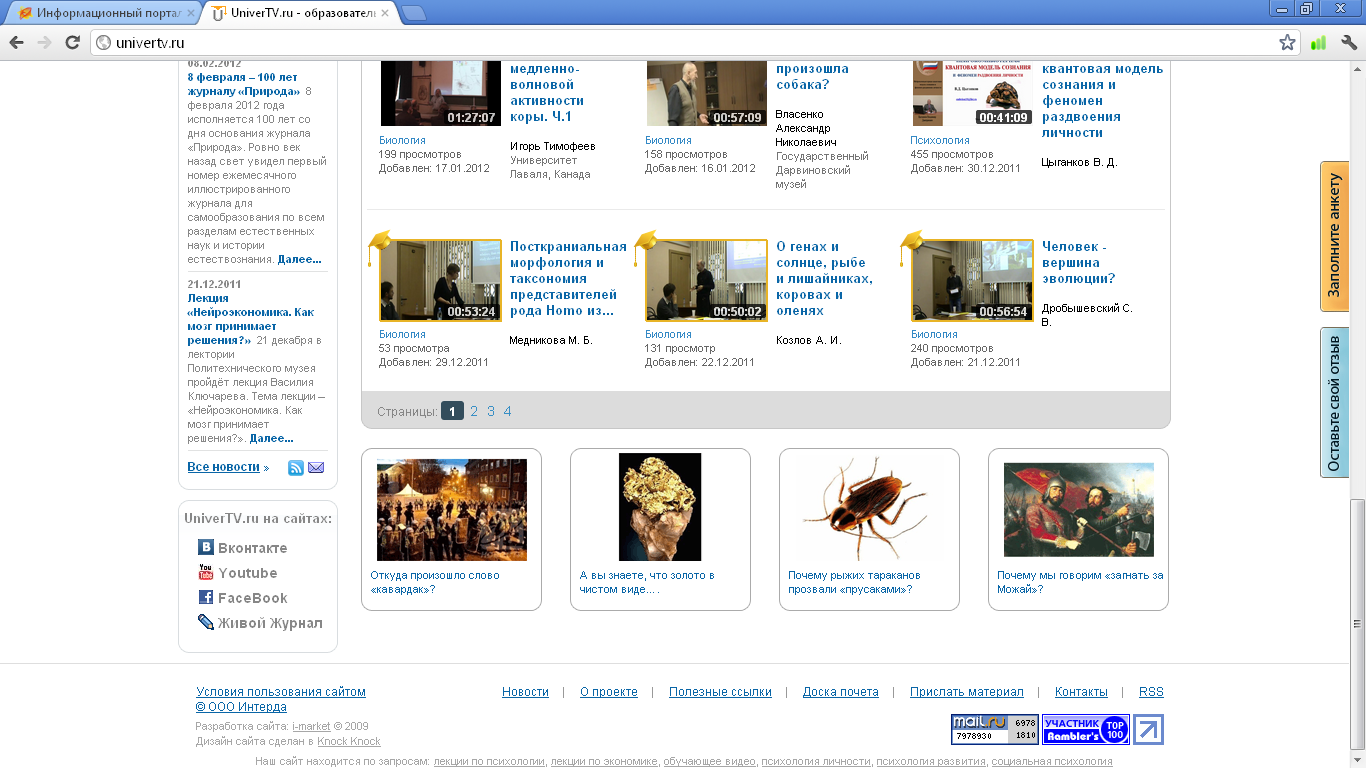Image resolution: width=1366 pixels, height=768 pixels.
Task: Open a new browser tab
Action: pos(413,13)
